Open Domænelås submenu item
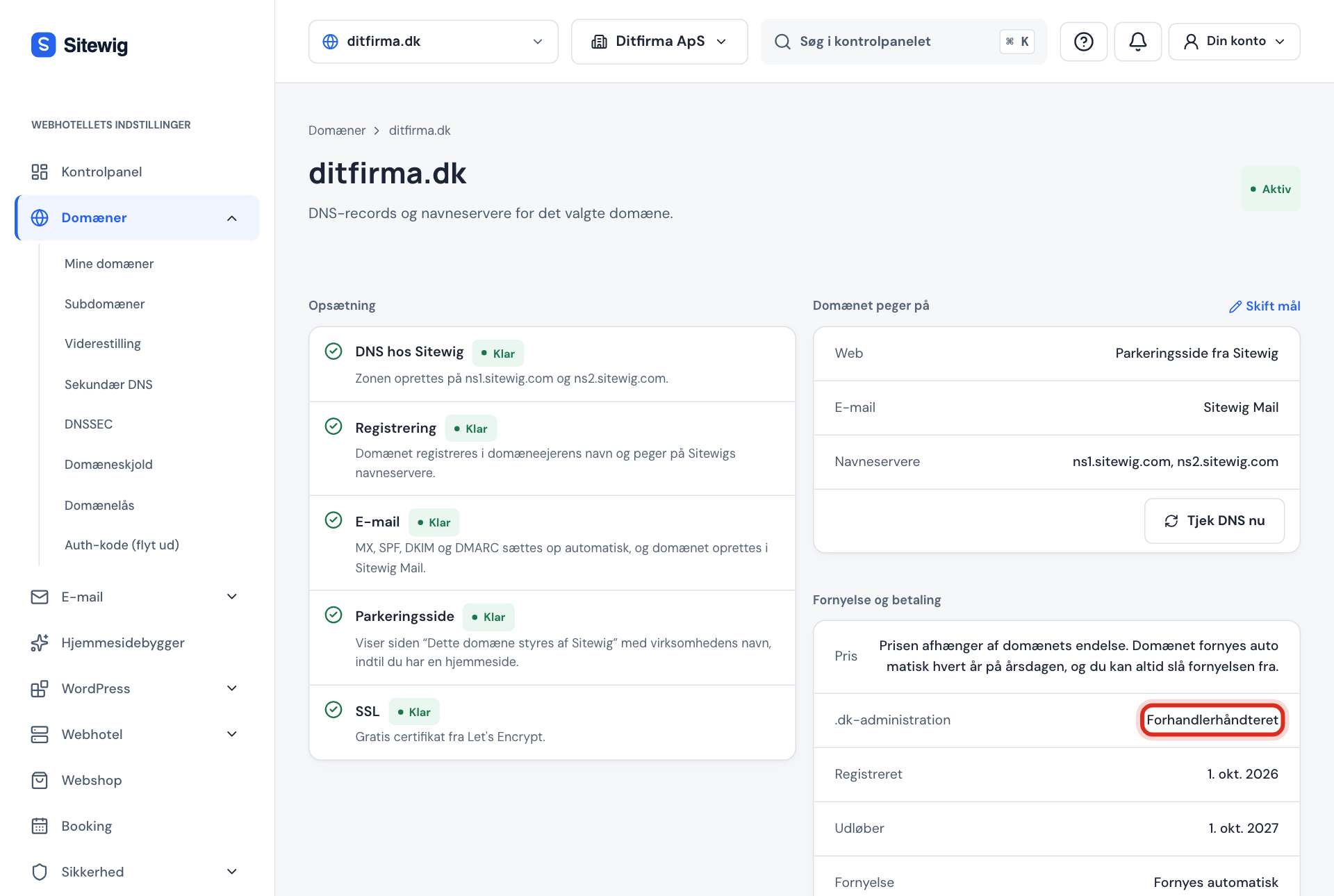 pos(99,505)
